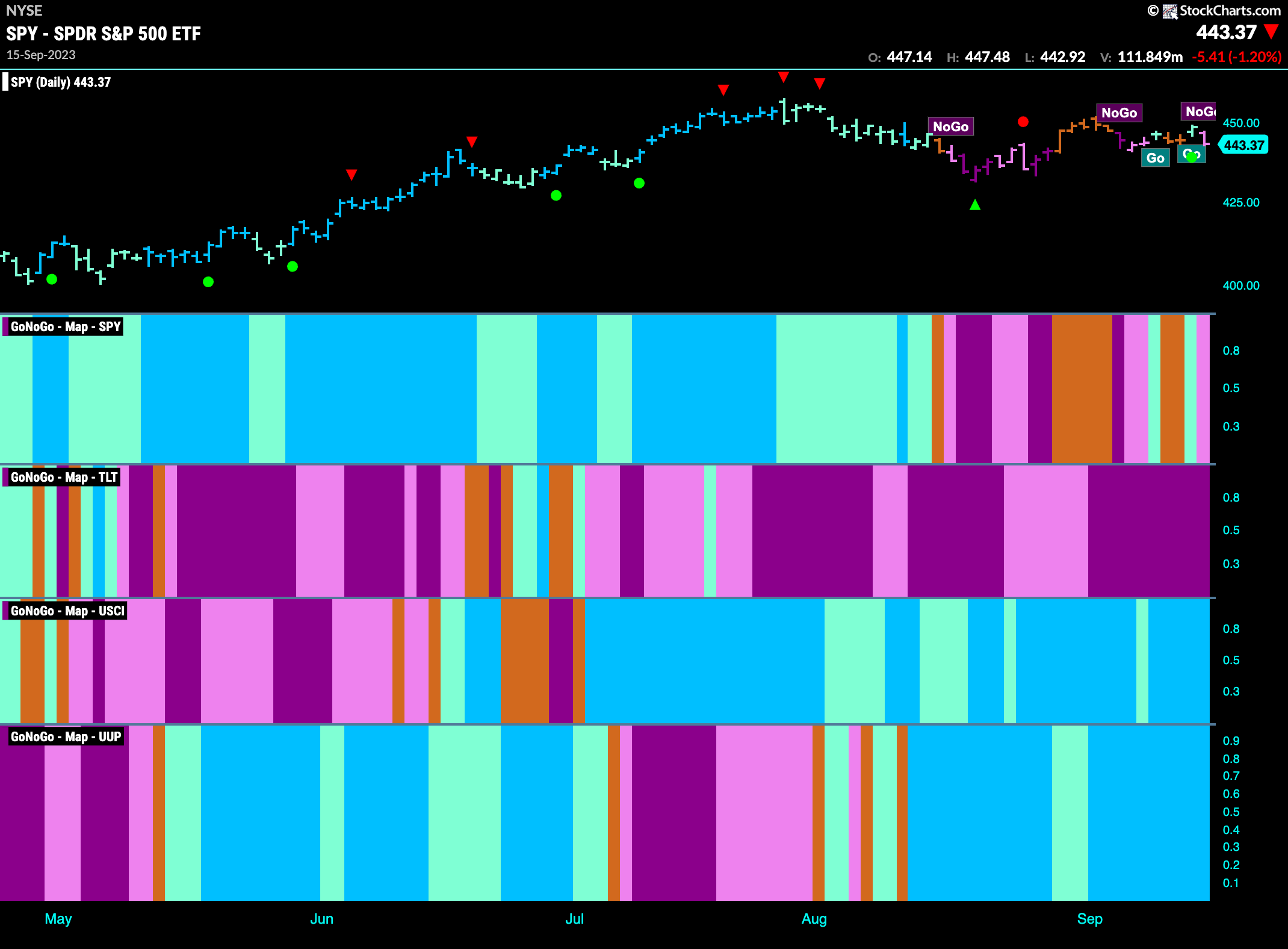The width and height of the screenshot is (1288, 949).
Task: Click the Sep label on the time axis
Action: (1089, 919)
